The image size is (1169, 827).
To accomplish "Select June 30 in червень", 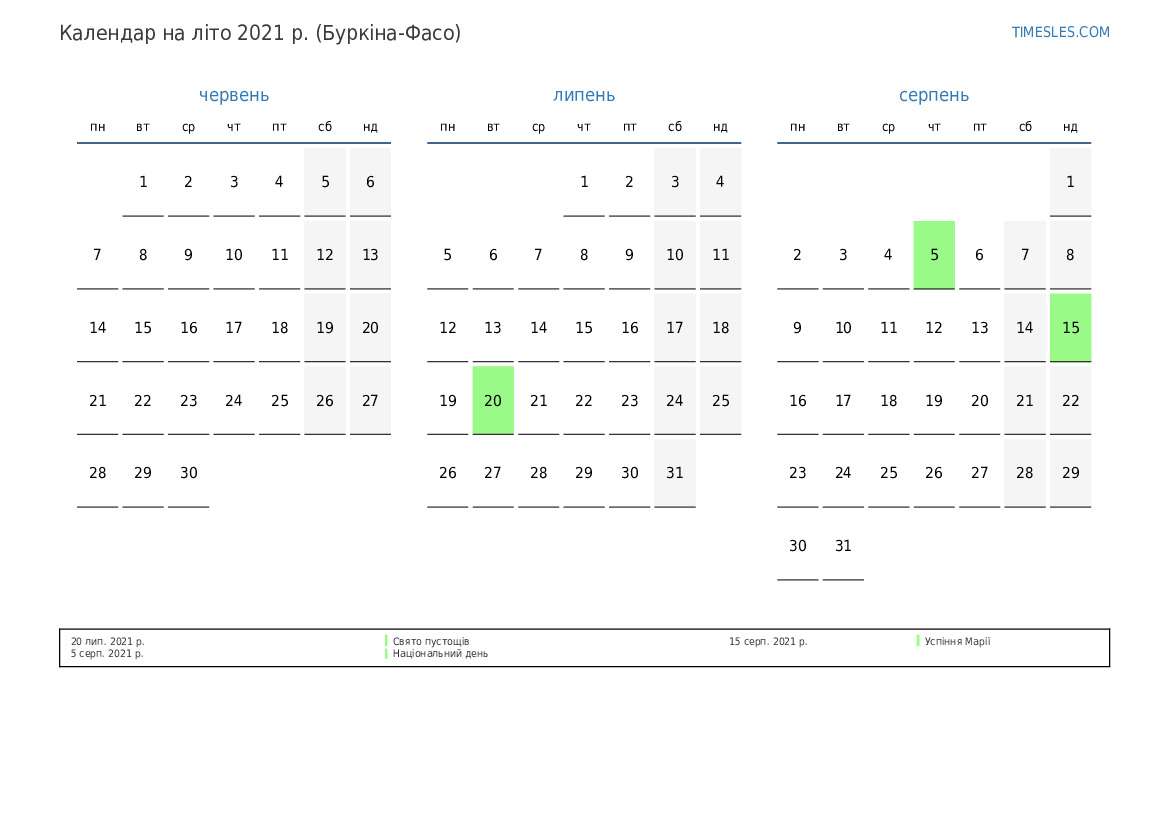I will 189,473.
